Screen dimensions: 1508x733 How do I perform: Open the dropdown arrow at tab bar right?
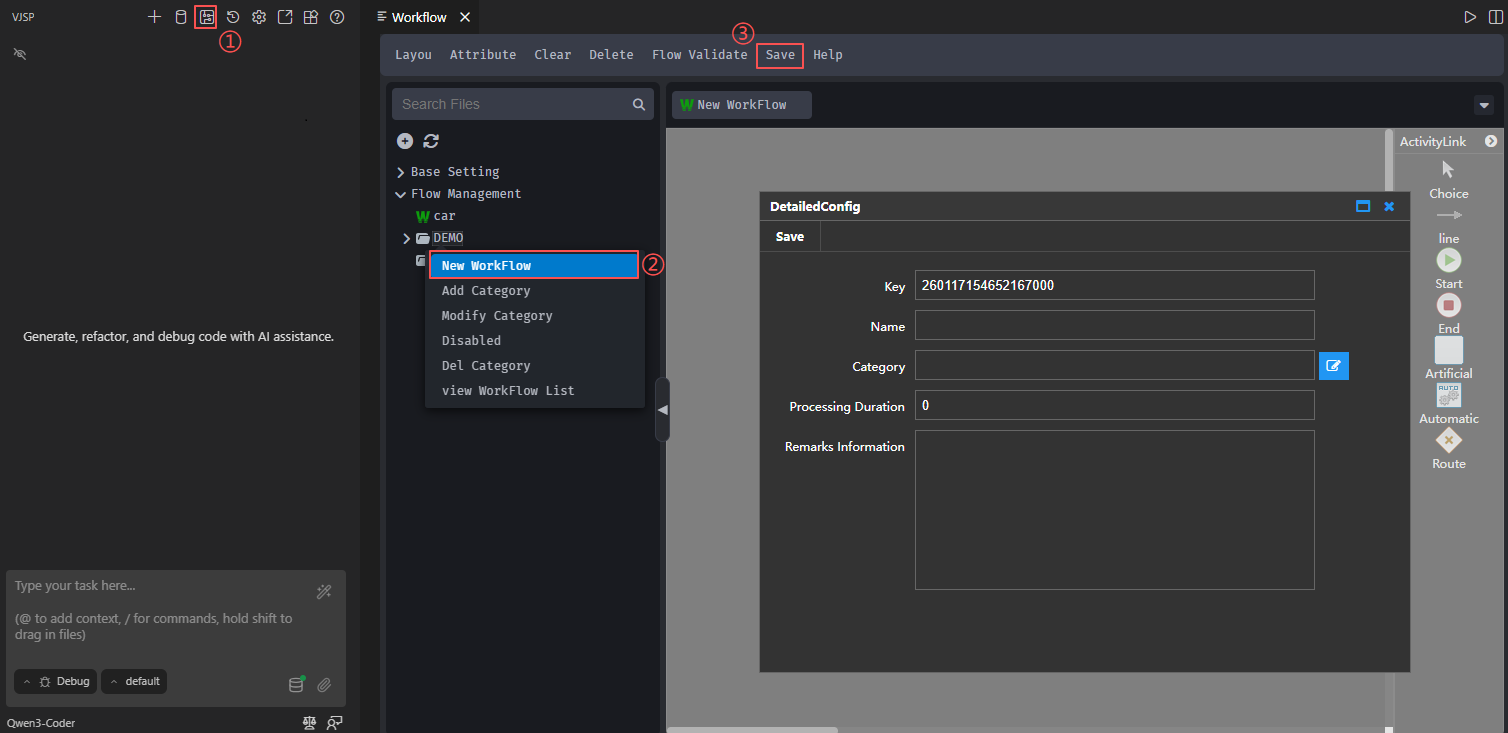click(1483, 105)
